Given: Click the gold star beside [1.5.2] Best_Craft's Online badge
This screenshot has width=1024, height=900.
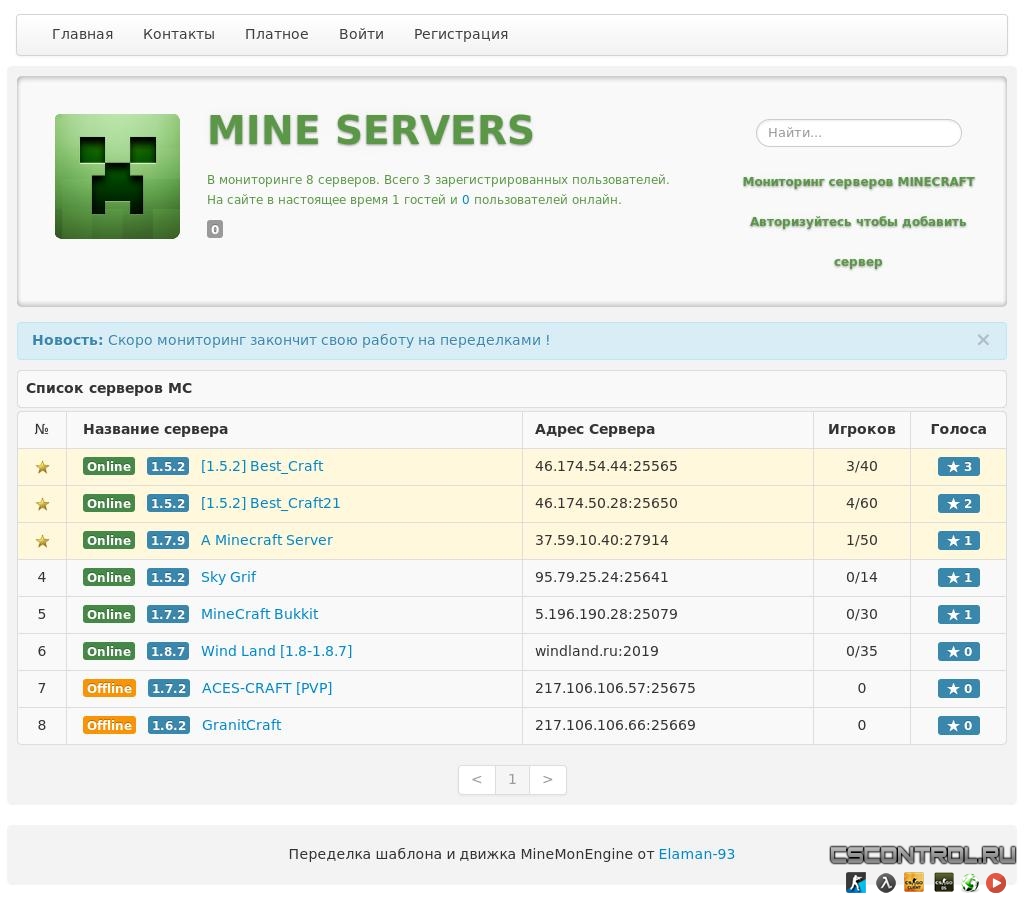Looking at the screenshot, I should (42, 467).
